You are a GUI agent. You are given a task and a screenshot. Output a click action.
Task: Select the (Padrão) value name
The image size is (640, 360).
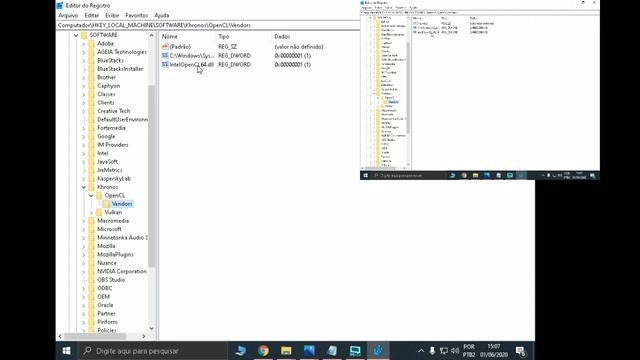(x=180, y=47)
